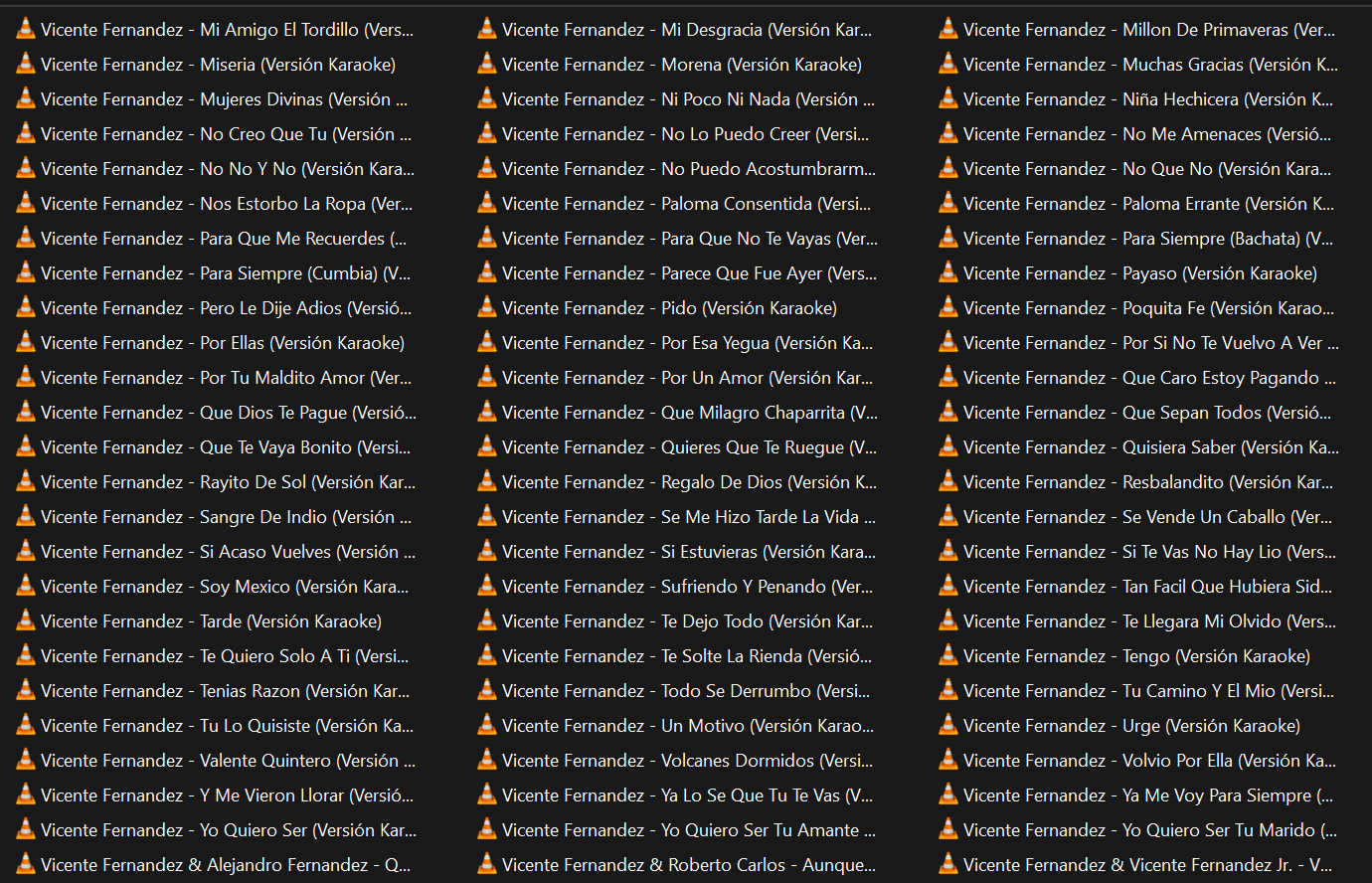Select Resbalandito karaoke file name
The image size is (1372, 883).
(1147, 482)
